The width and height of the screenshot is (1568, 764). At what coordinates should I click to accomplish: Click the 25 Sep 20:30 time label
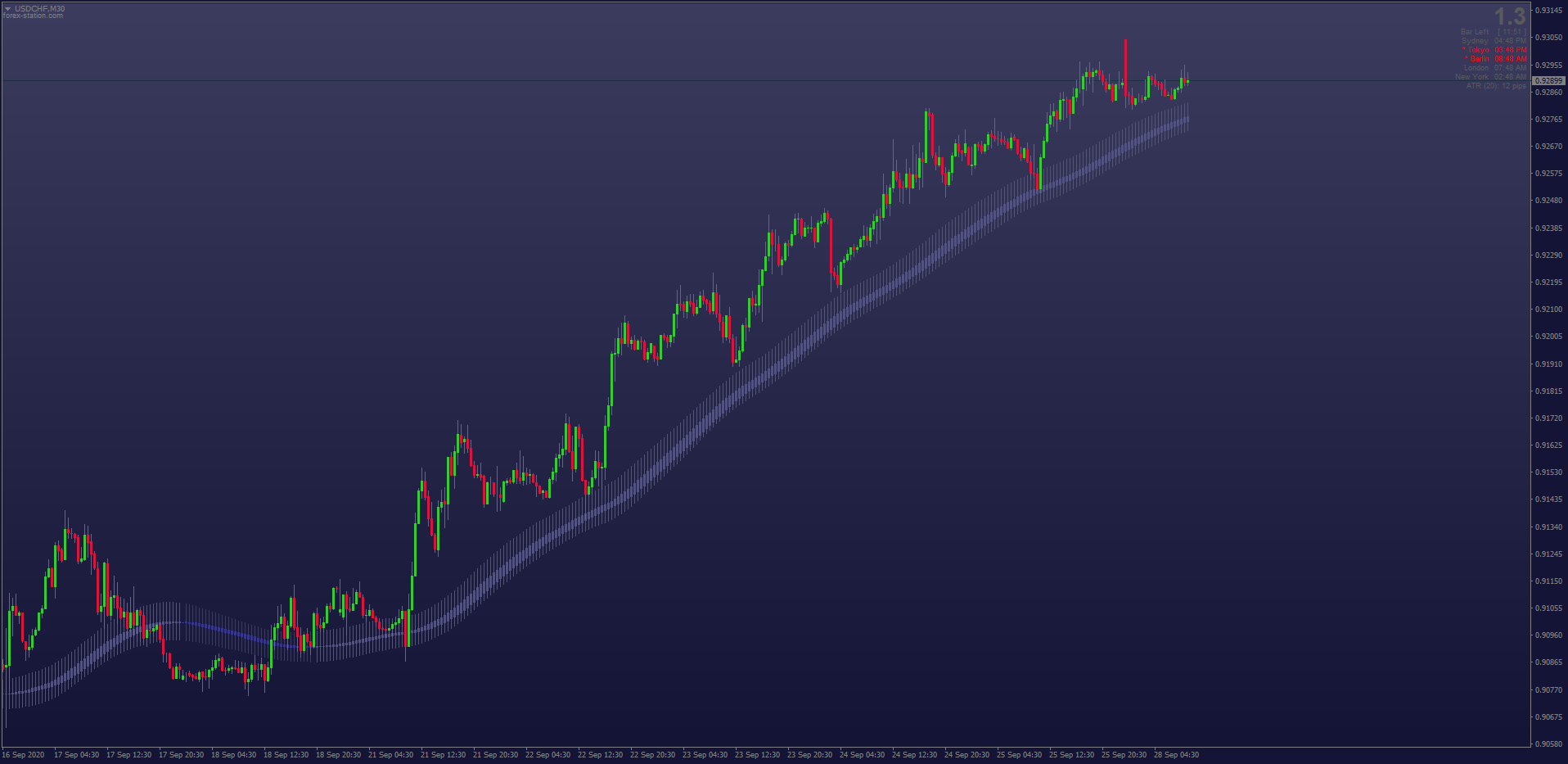click(x=1124, y=755)
